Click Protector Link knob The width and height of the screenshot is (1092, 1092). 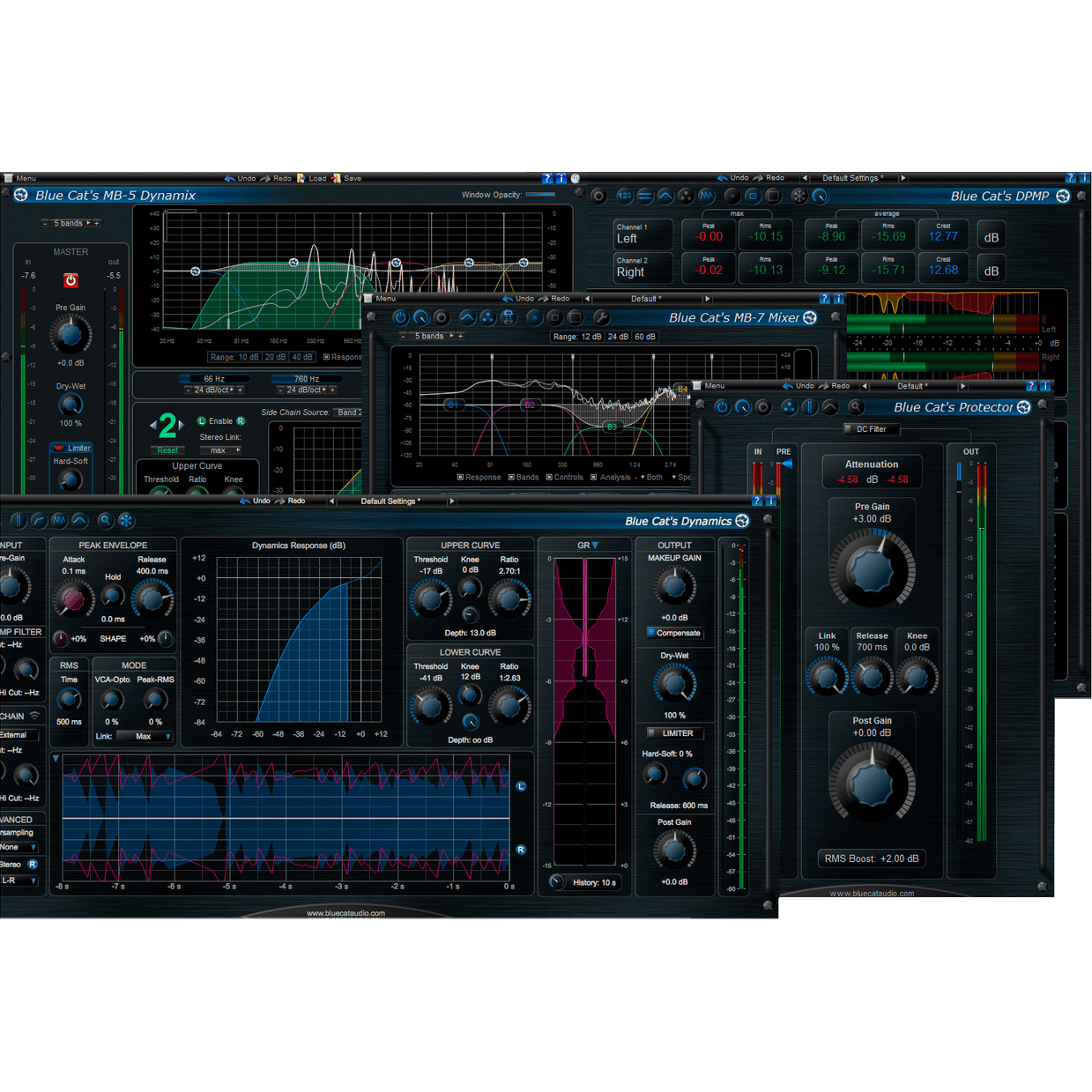pyautogui.click(x=827, y=676)
